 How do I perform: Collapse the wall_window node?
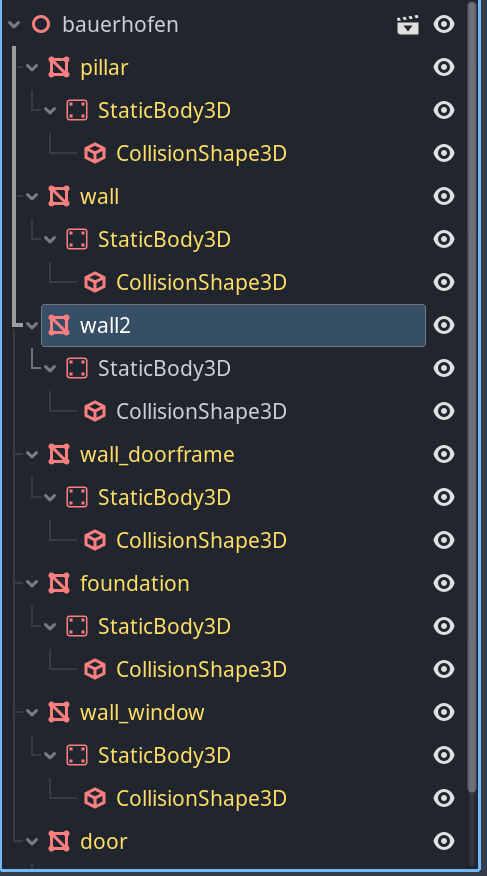pos(32,712)
